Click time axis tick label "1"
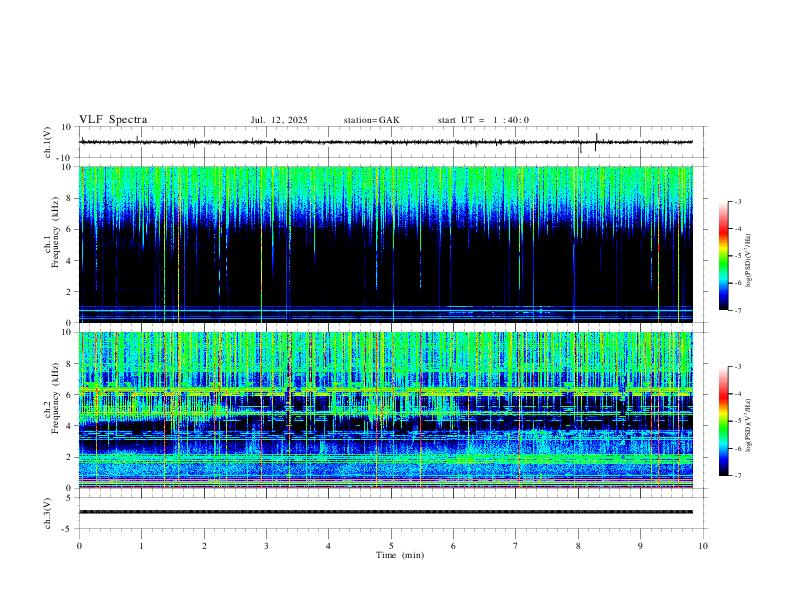Screen dimensions: 792x612 click(x=141, y=546)
